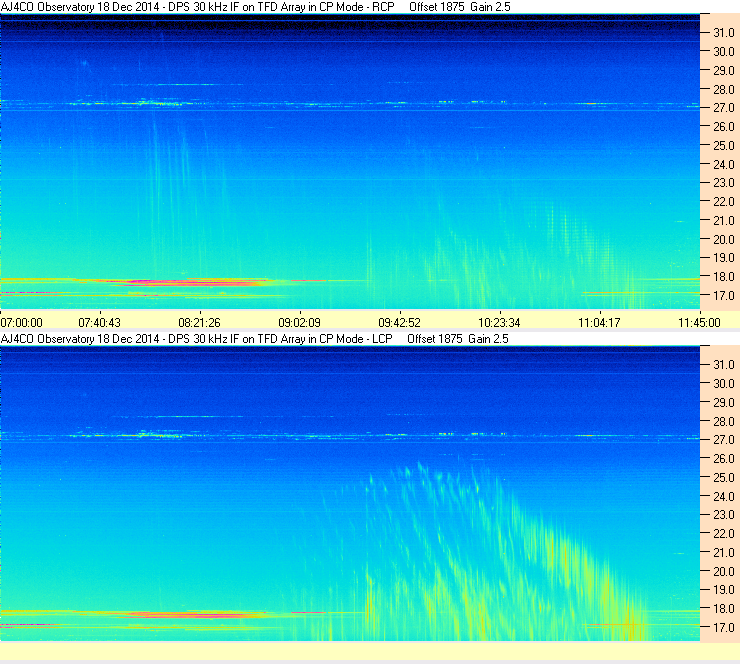Click the 23.0 label on RCP frequency axis

tap(724, 183)
